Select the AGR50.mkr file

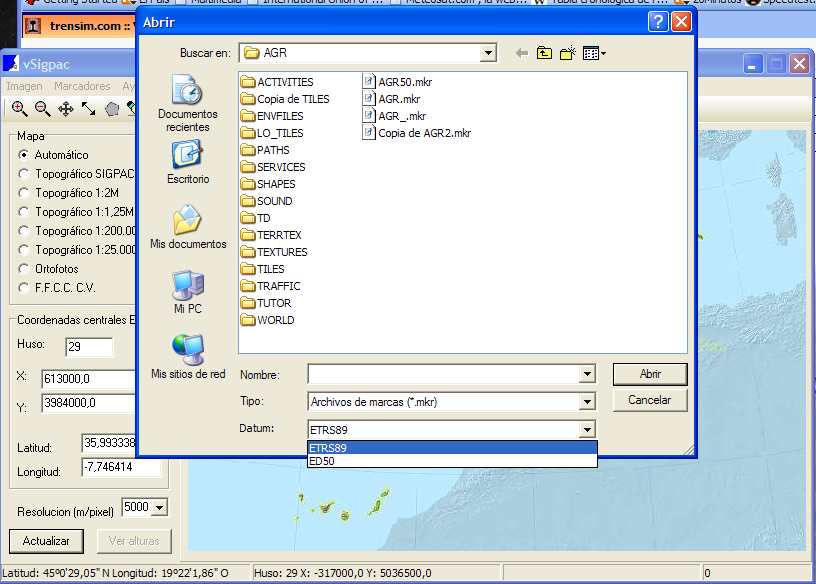pyautogui.click(x=404, y=82)
